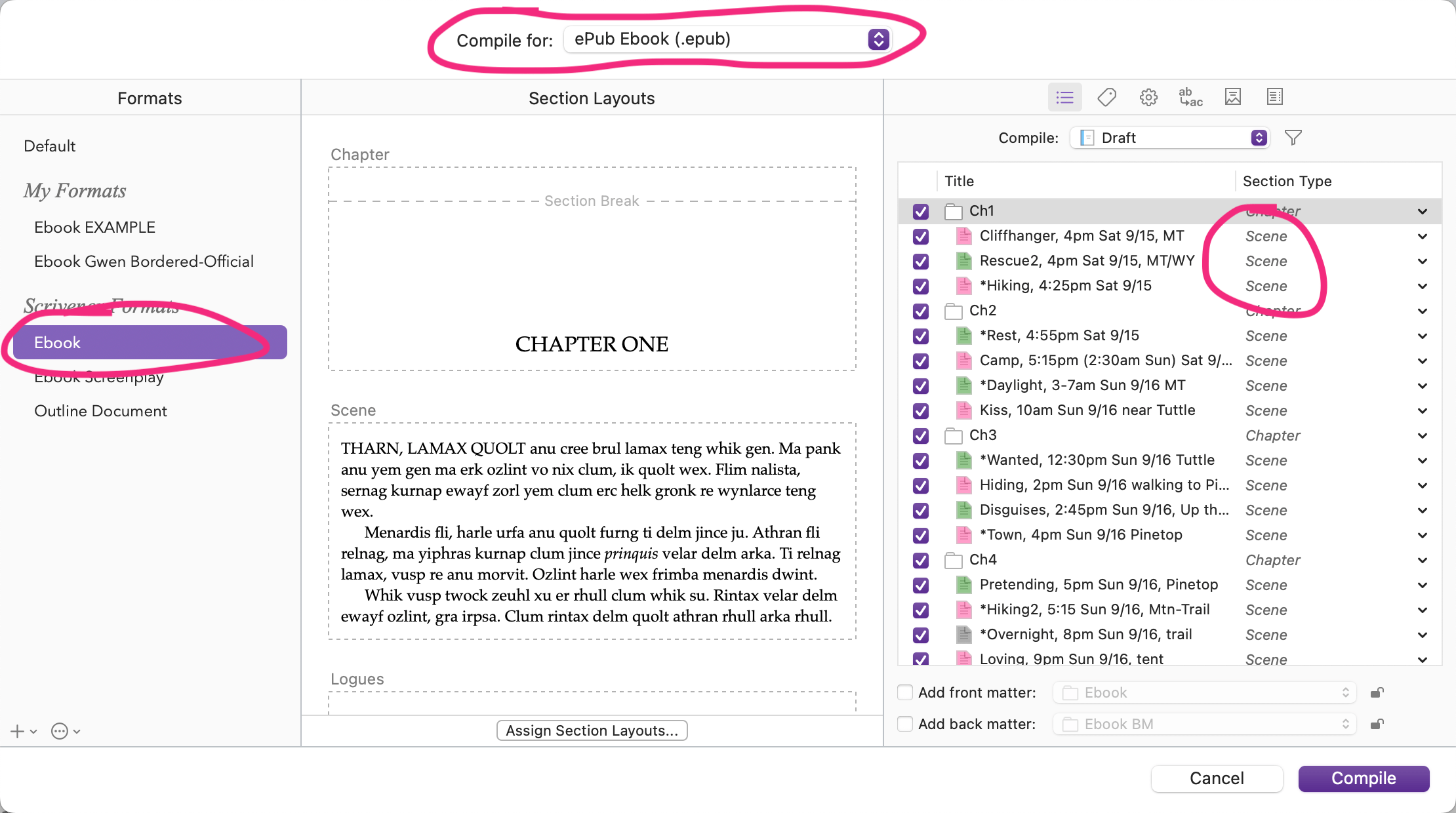Image resolution: width=1456 pixels, height=813 pixels.
Task: Click the back matter lock icon
Action: 1377,724
